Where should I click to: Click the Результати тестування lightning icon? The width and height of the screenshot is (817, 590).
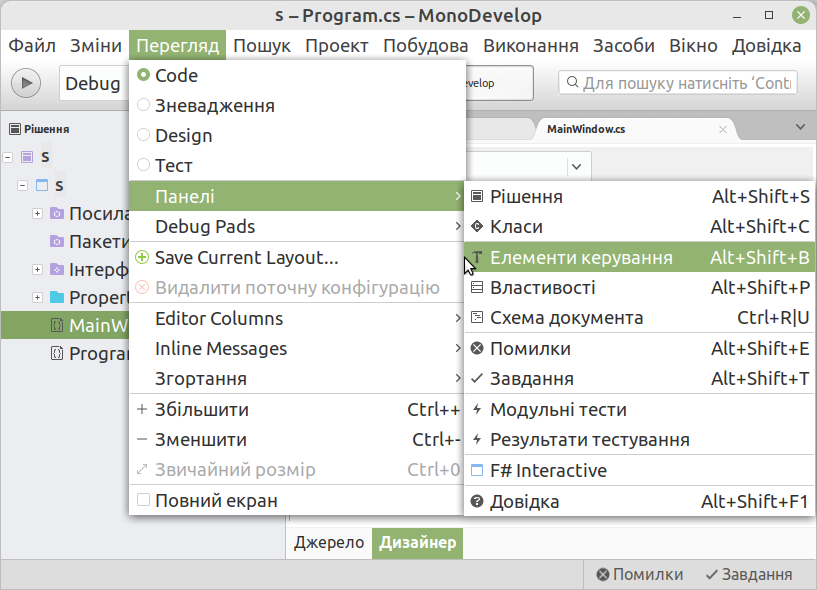(477, 439)
